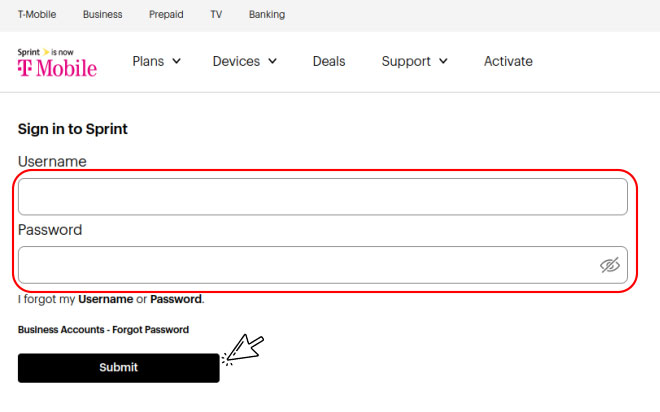Toggle password visibility eye icon
Viewport: 660px width, 412px height.
pyautogui.click(x=609, y=265)
